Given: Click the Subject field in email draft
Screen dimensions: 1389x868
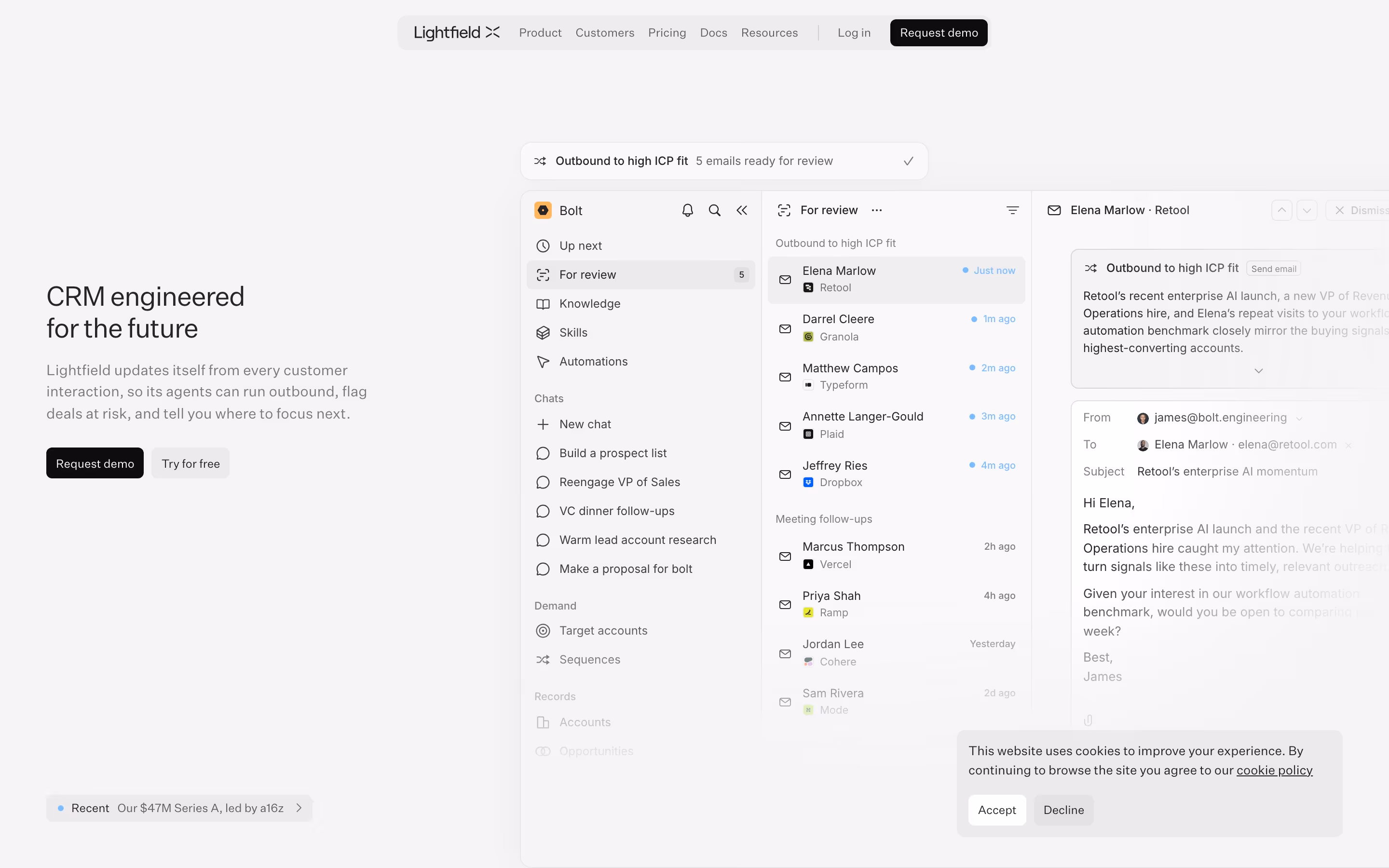Looking at the screenshot, I should (x=1228, y=472).
